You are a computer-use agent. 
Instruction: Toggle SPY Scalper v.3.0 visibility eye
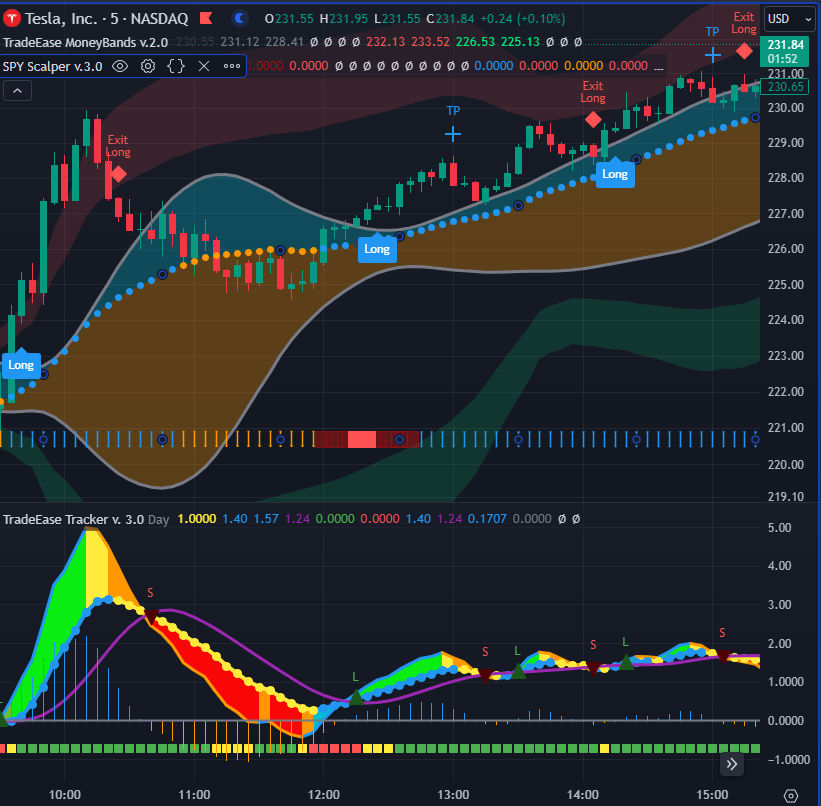pyautogui.click(x=120, y=66)
